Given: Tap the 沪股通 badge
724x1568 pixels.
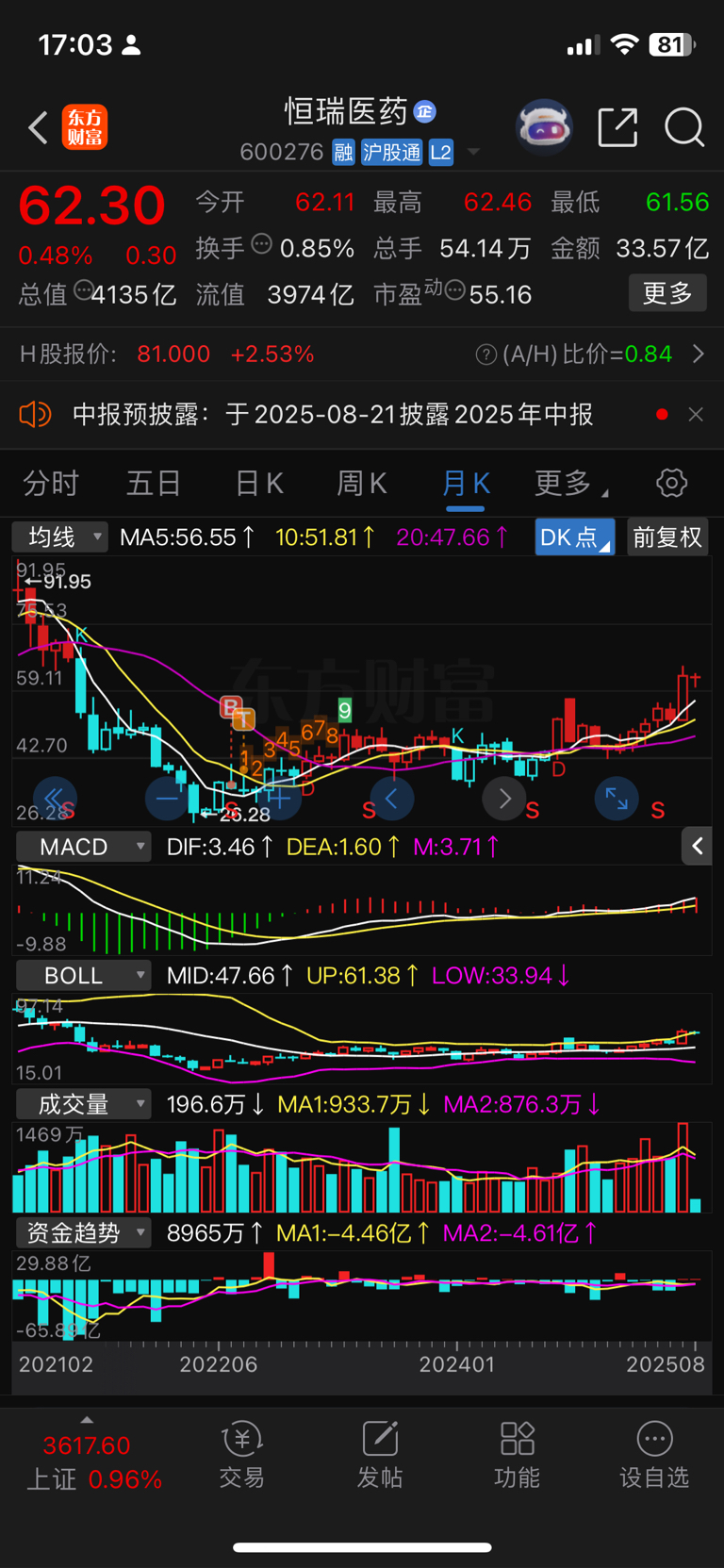Looking at the screenshot, I should point(391,153).
